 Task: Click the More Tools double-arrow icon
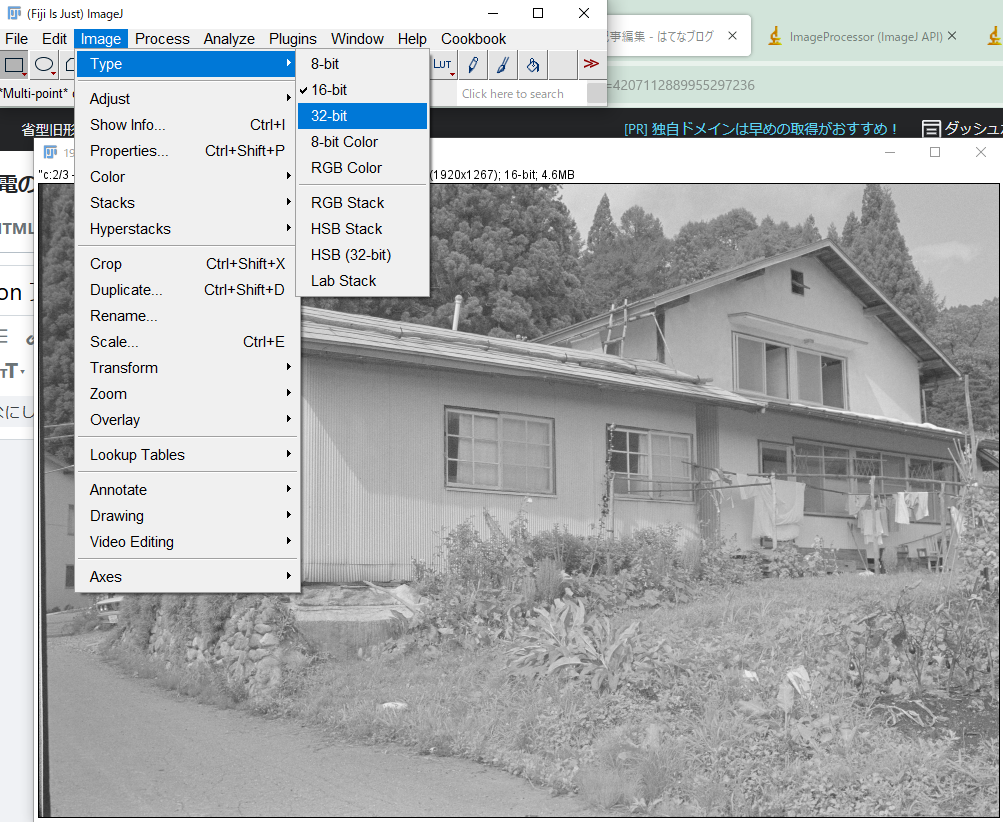590,64
